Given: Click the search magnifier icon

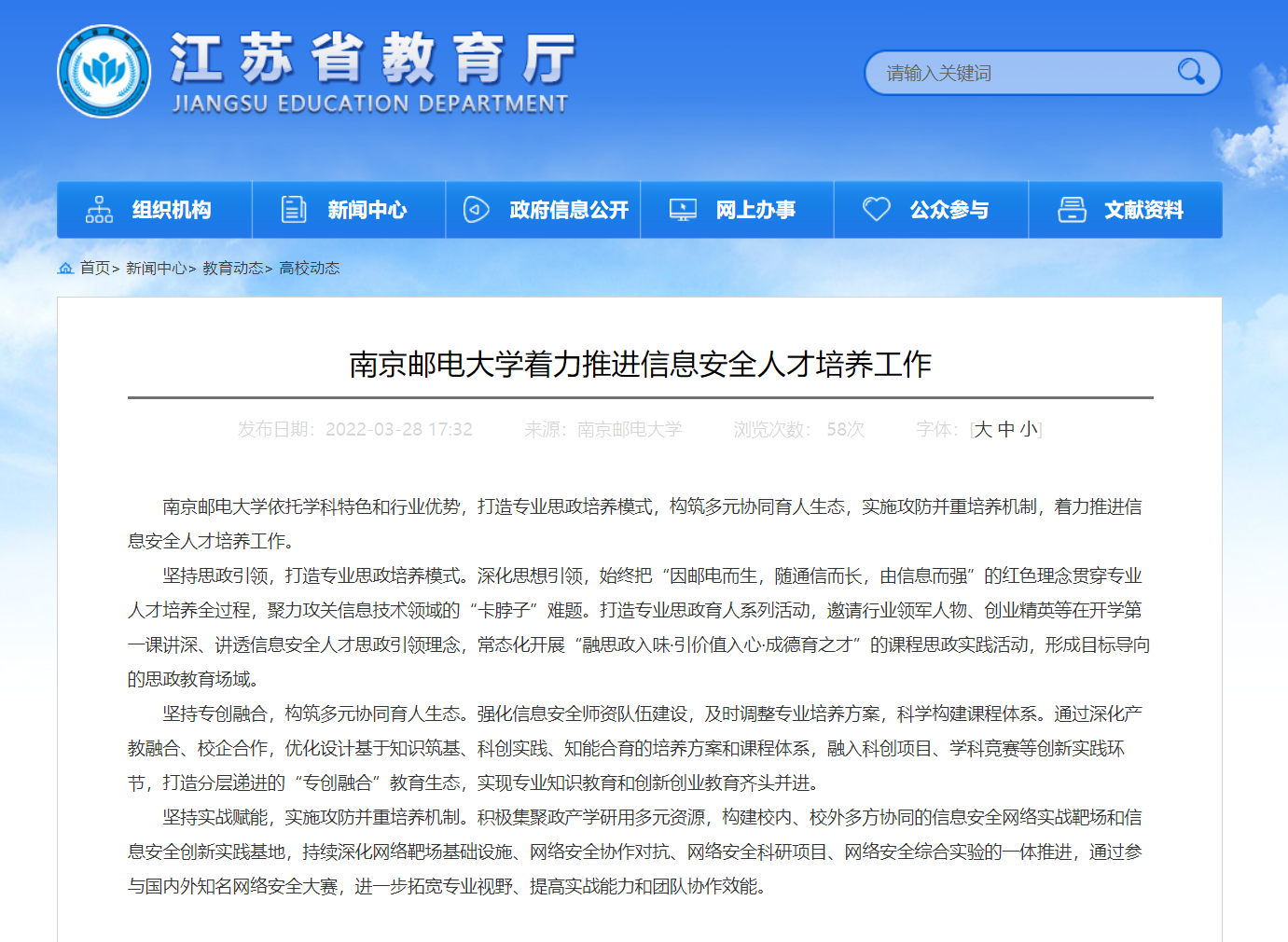Looking at the screenshot, I should click(1190, 72).
